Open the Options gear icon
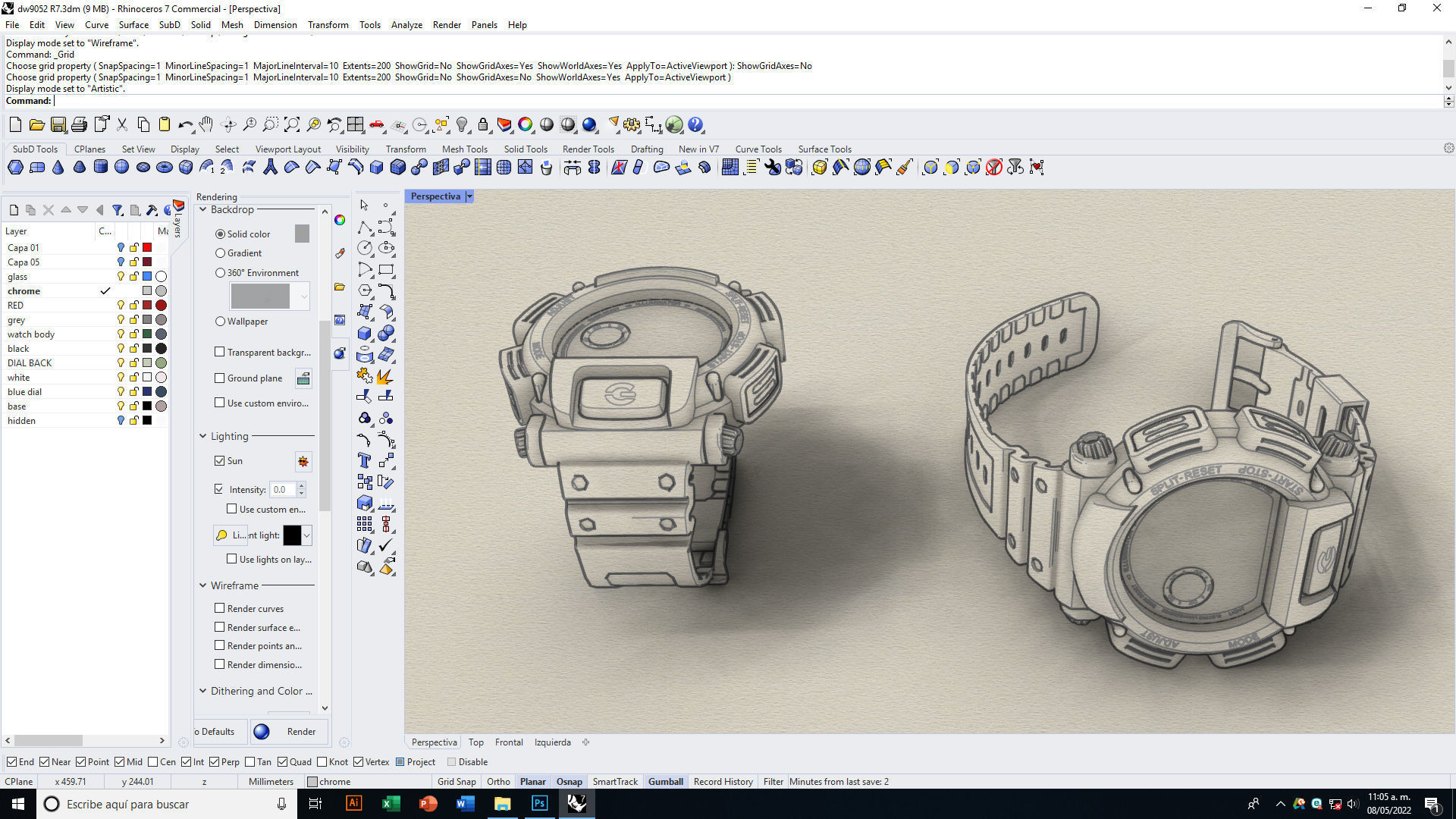Image resolution: width=1456 pixels, height=819 pixels. point(632,125)
